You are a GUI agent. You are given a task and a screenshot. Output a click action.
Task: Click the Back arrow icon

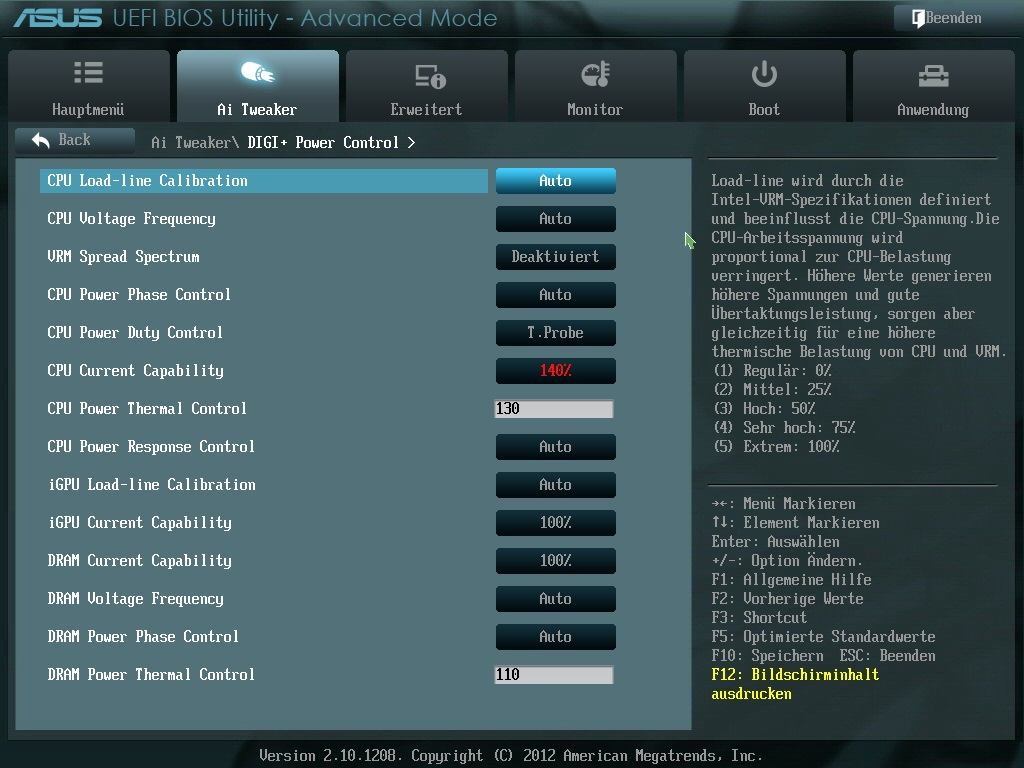coord(40,140)
